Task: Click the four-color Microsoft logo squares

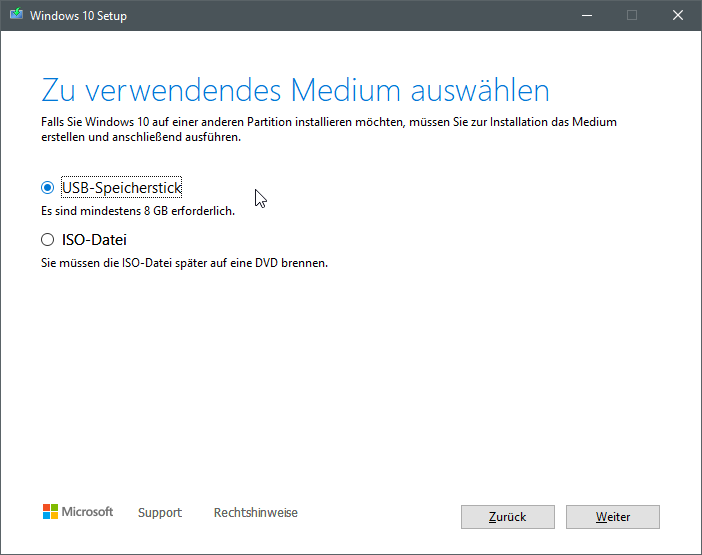Action: (x=50, y=512)
